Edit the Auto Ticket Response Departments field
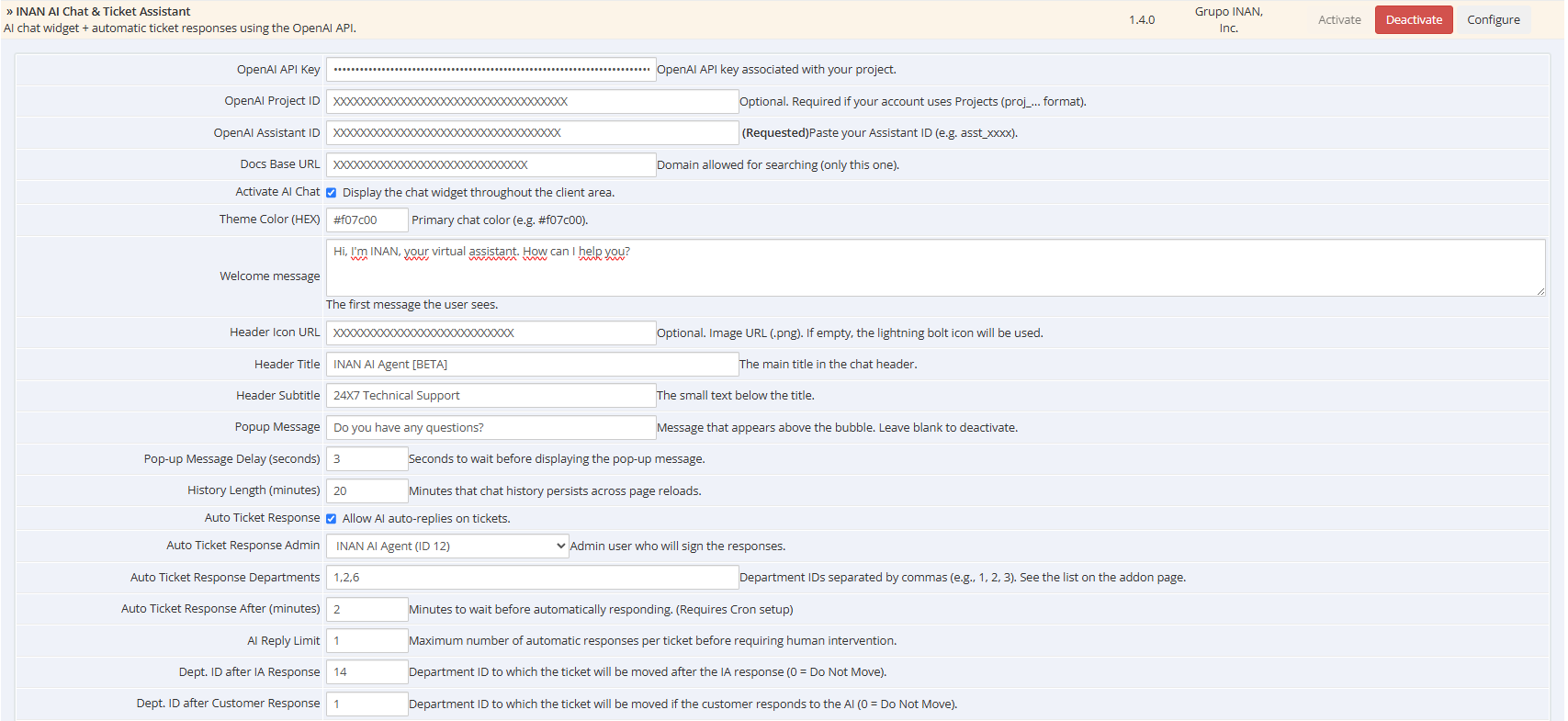Screen dimensions: 1568x721 coord(532,578)
